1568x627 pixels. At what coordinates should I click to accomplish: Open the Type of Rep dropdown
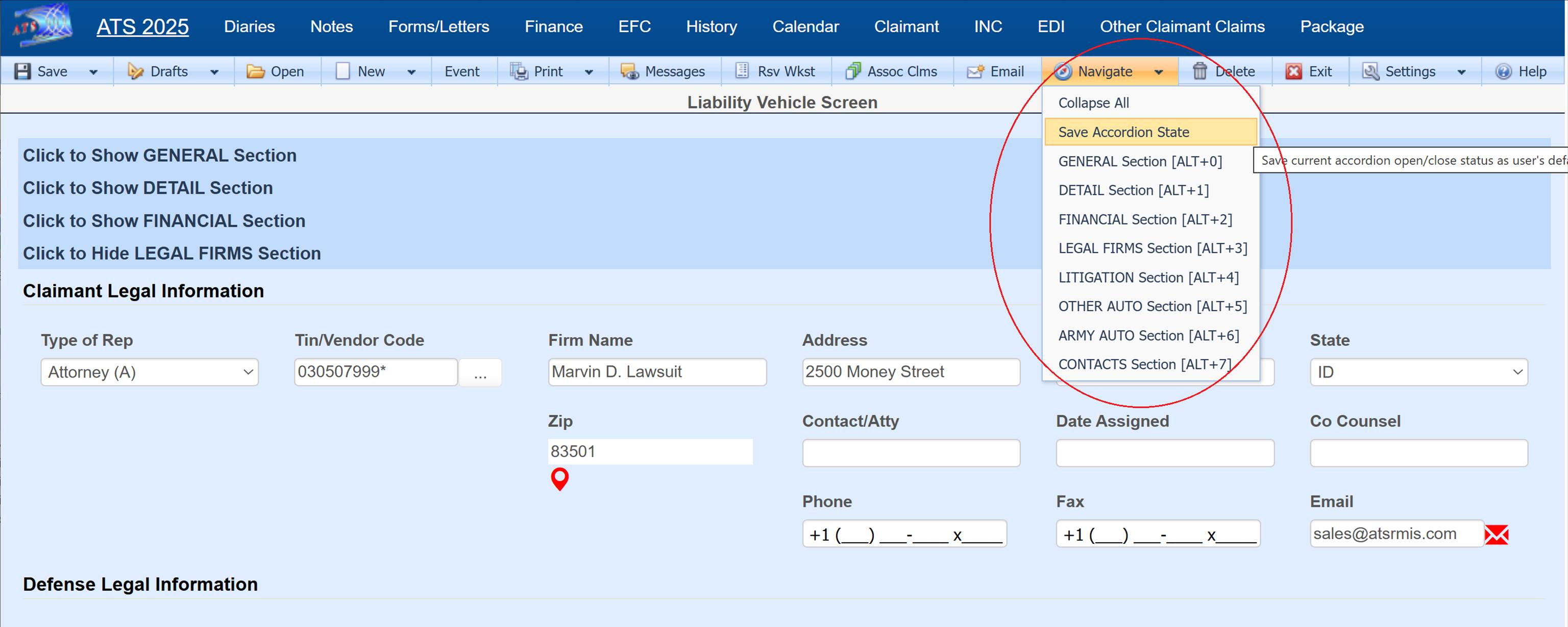(149, 371)
